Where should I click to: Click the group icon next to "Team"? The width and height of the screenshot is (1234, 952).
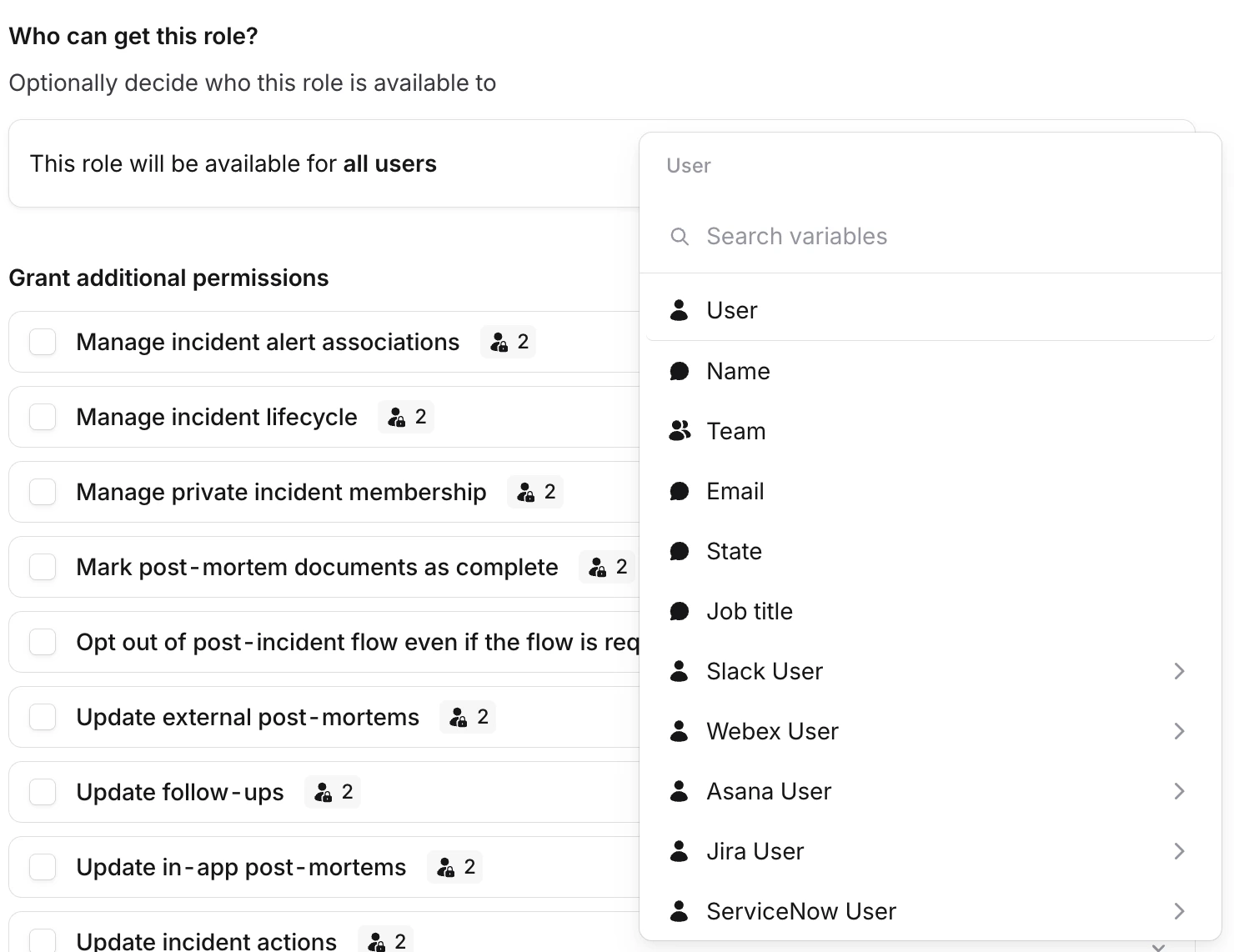680,431
